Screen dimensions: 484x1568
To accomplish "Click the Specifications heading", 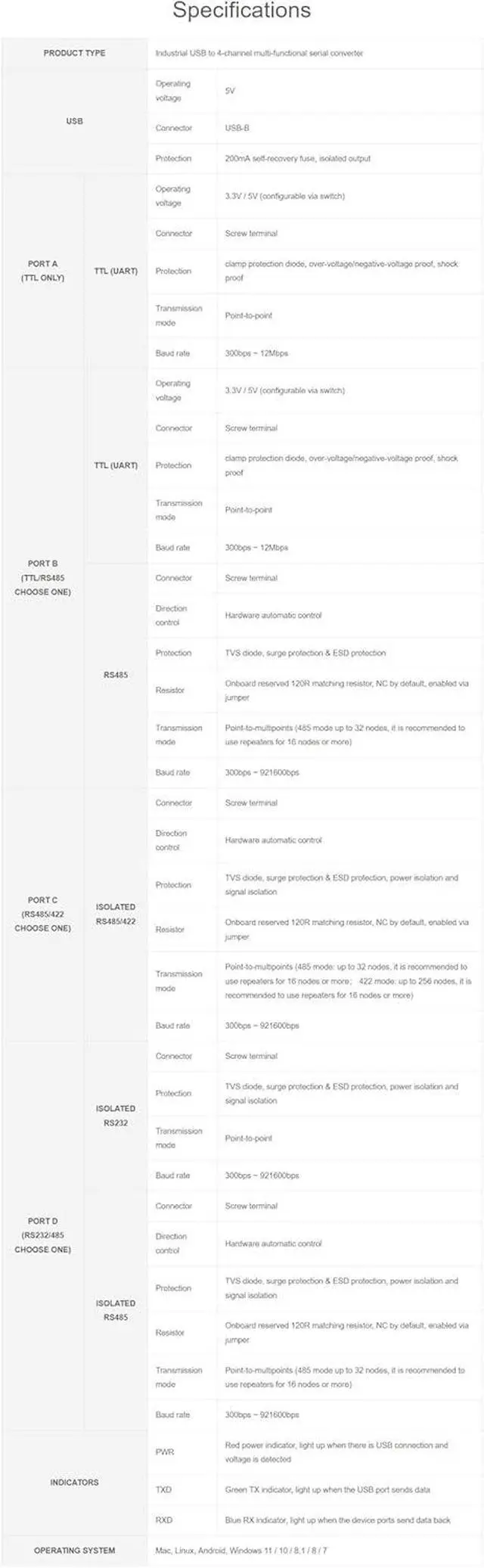I will [241, 11].
